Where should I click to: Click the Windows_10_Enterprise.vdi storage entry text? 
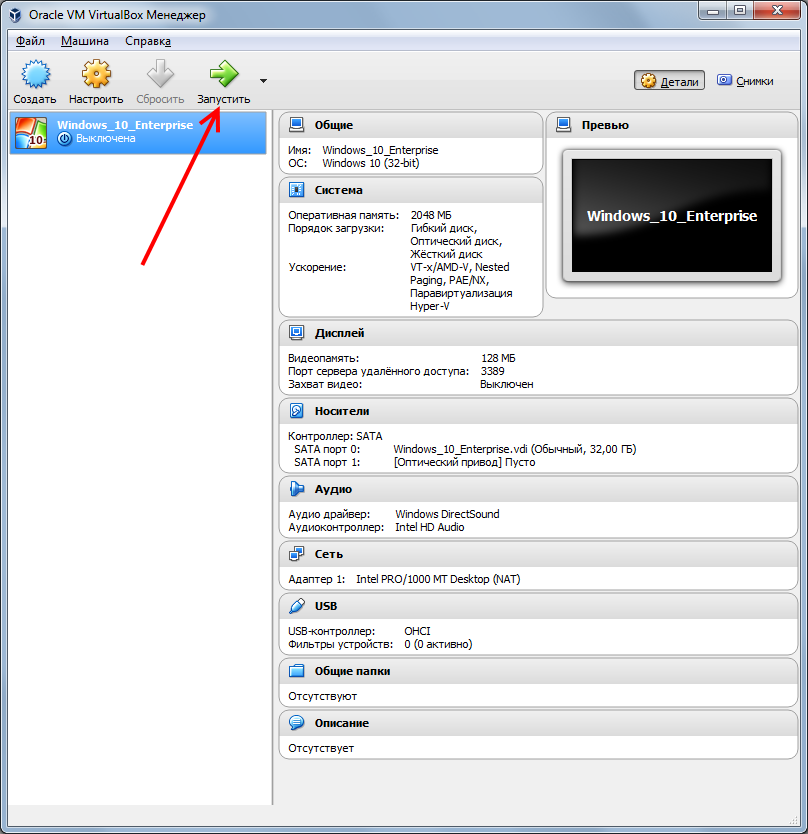coord(514,449)
